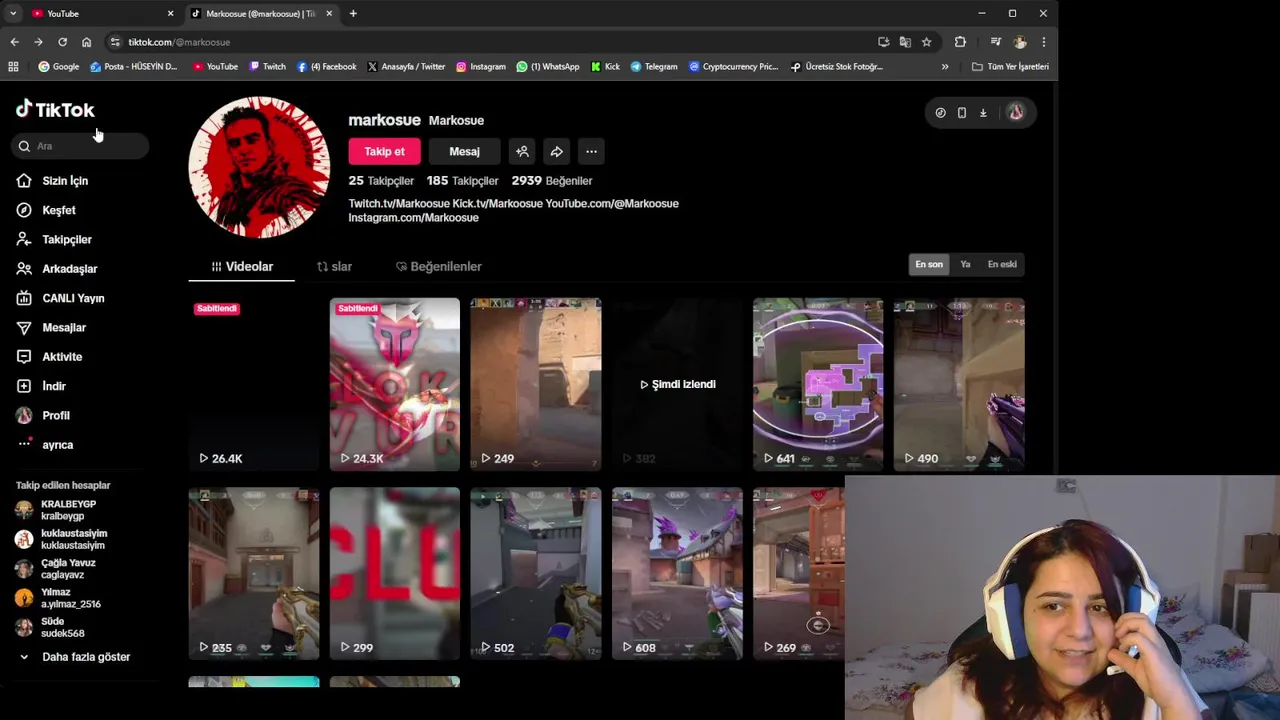Image resolution: width=1280 pixels, height=720 pixels.
Task: Click the TikTok logo
Action: 55,109
